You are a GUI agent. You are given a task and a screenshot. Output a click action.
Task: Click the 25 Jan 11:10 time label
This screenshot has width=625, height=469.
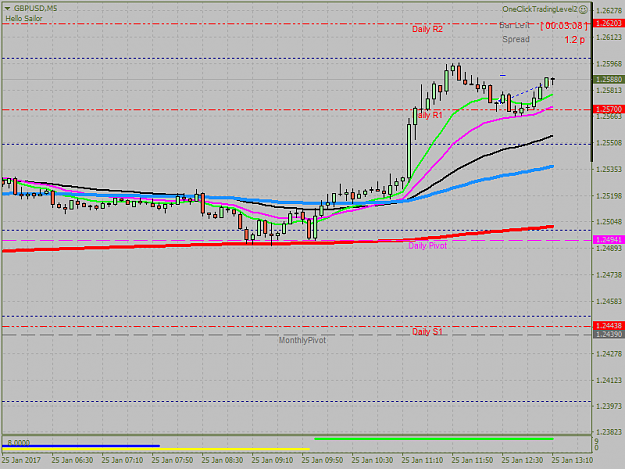tap(422, 460)
